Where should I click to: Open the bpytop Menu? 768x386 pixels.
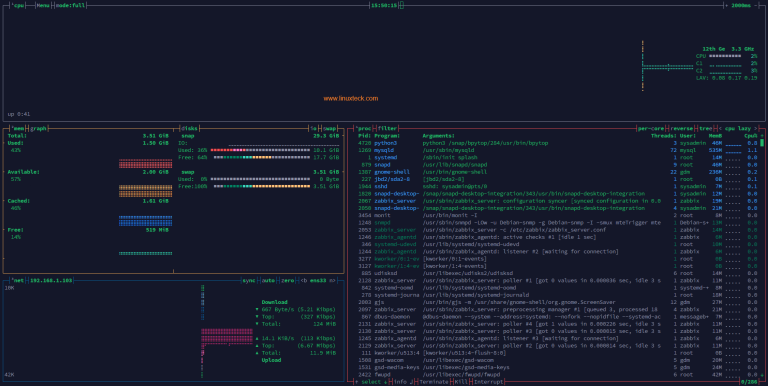click(x=43, y=5)
